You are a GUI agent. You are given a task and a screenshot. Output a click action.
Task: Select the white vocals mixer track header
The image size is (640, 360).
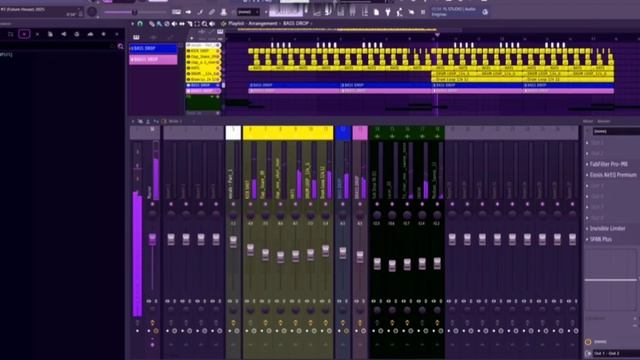tap(233, 133)
